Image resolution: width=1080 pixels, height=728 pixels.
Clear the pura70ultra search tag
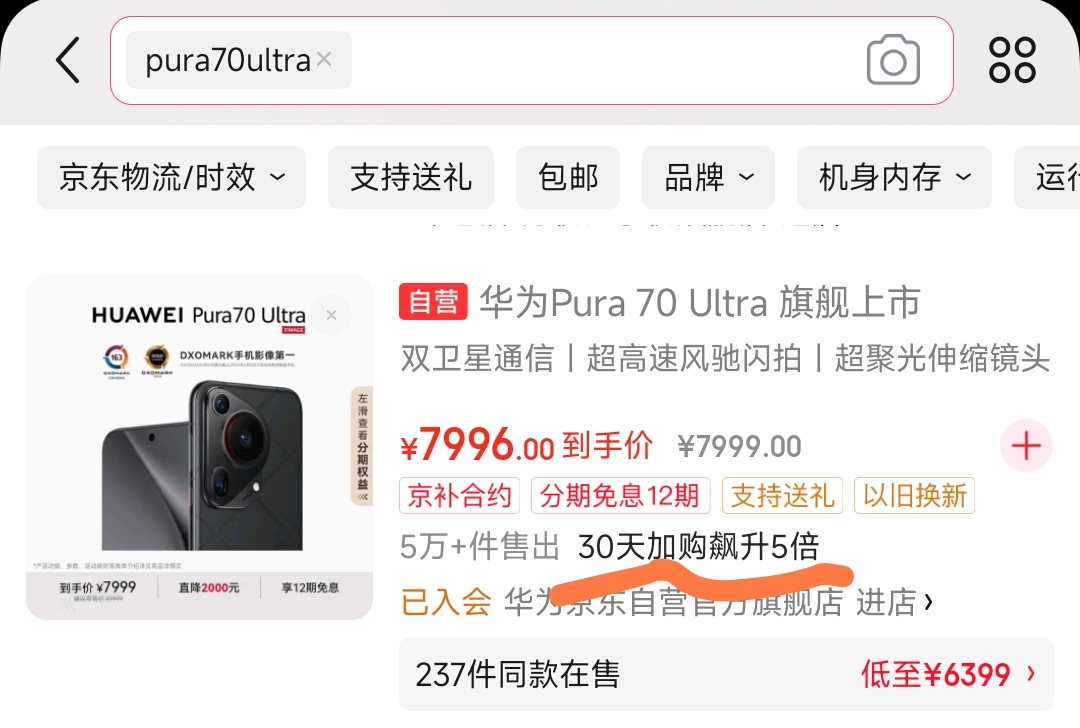[324, 59]
